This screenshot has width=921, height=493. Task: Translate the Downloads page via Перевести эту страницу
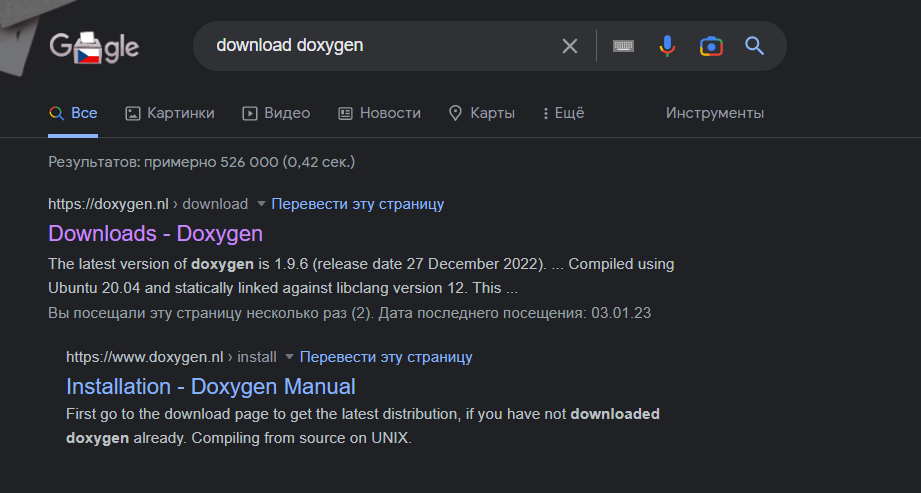click(357, 204)
